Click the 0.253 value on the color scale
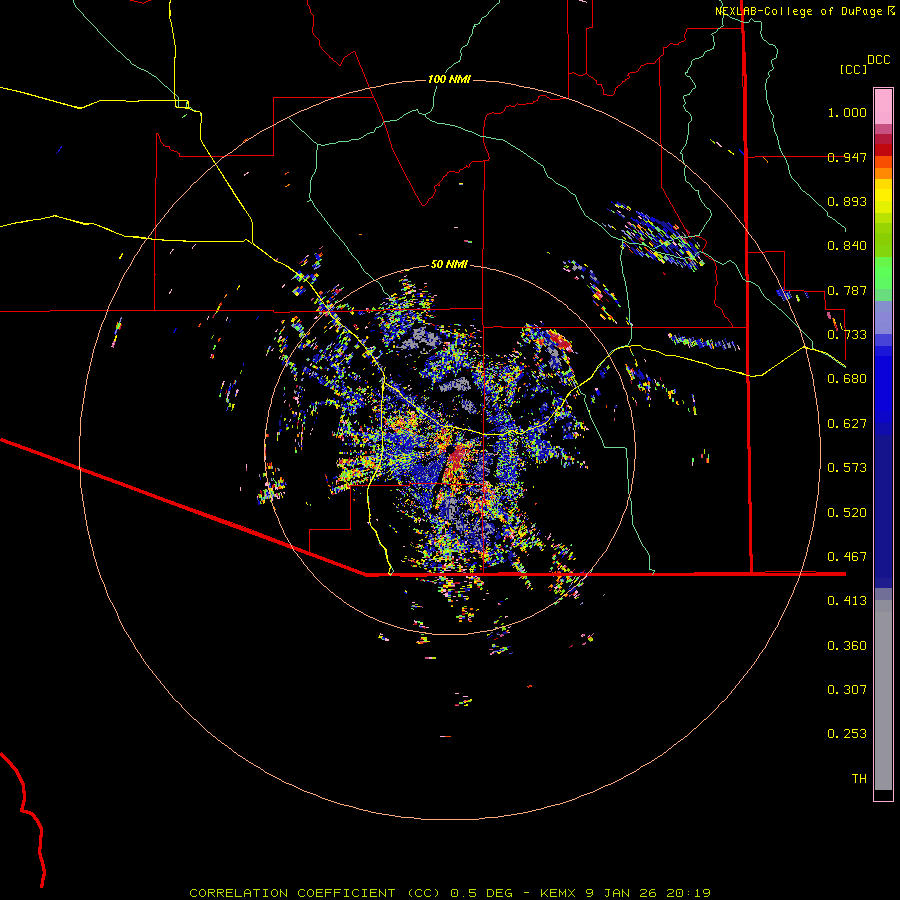The image size is (900, 900). click(x=847, y=734)
